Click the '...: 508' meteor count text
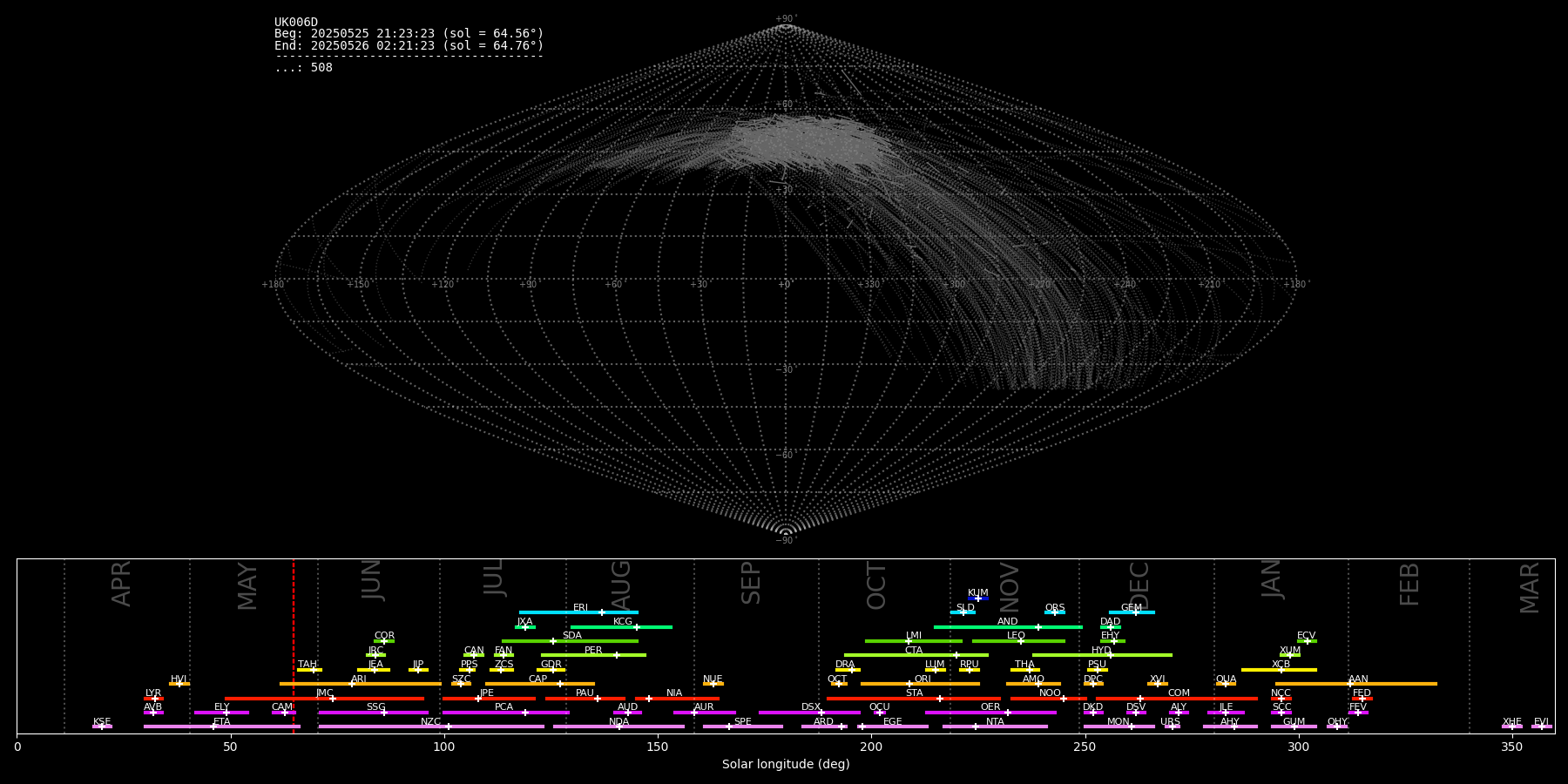The width and height of the screenshot is (1568, 784). (303, 68)
